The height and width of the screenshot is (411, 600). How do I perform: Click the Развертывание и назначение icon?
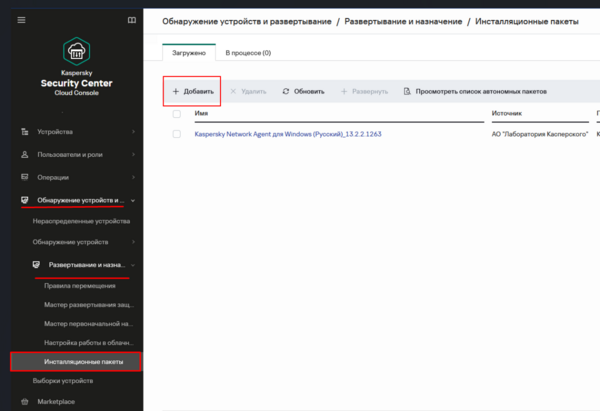[x=36, y=265]
